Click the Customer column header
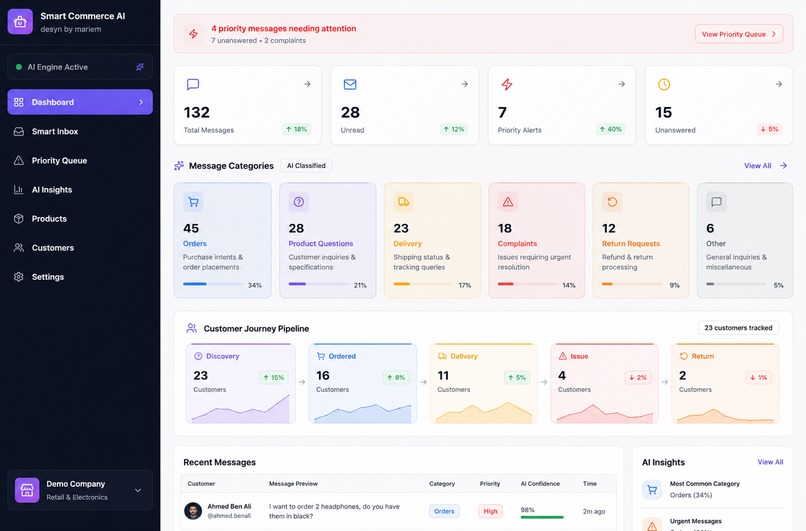Screen dimensions: 806x531 click(x=201, y=484)
